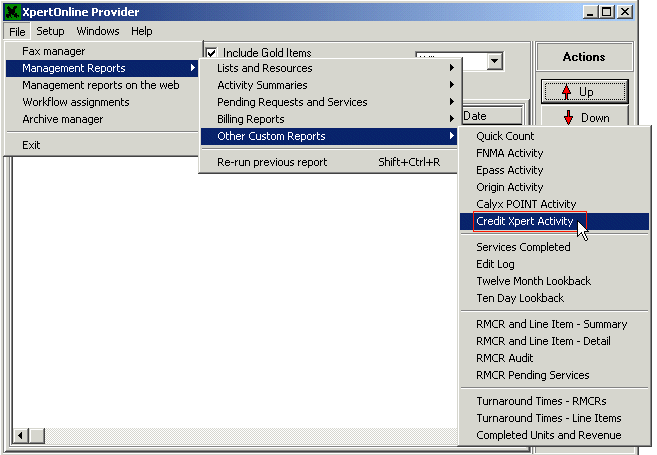This screenshot has width=657, height=455.
Task: Select RMCR Audit report
Action: click(554, 358)
